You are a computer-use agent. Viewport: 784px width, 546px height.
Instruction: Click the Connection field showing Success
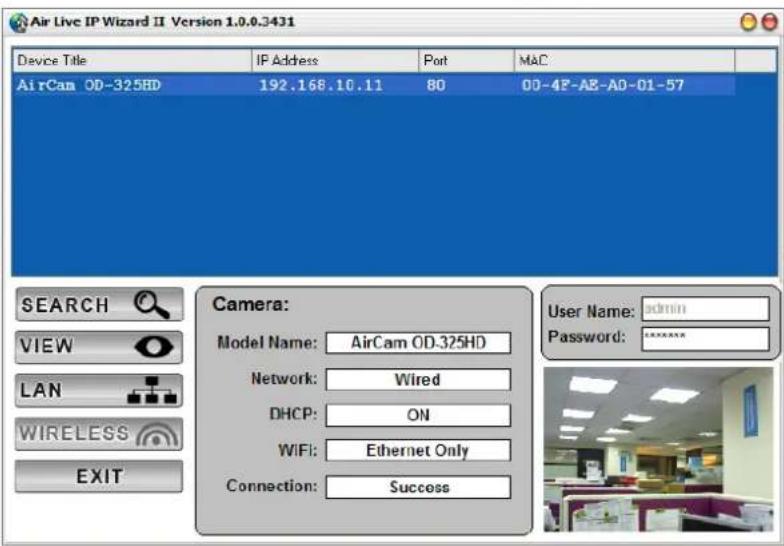coord(418,487)
